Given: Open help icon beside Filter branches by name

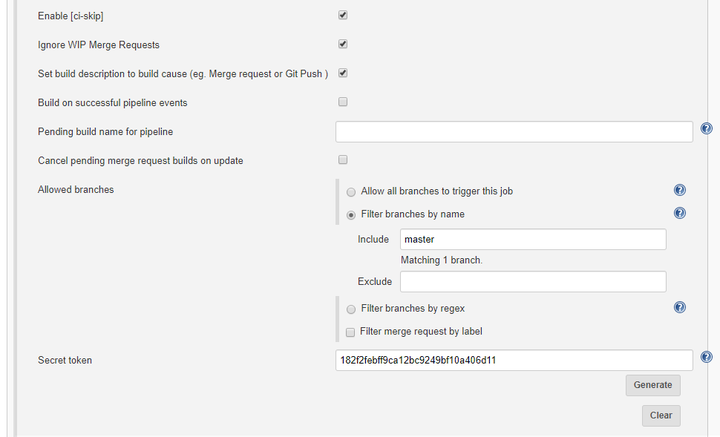Looking at the screenshot, I should click(680, 213).
